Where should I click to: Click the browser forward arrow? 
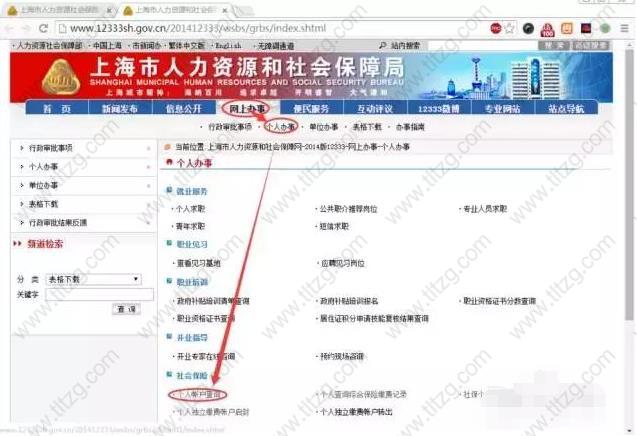click(26, 28)
